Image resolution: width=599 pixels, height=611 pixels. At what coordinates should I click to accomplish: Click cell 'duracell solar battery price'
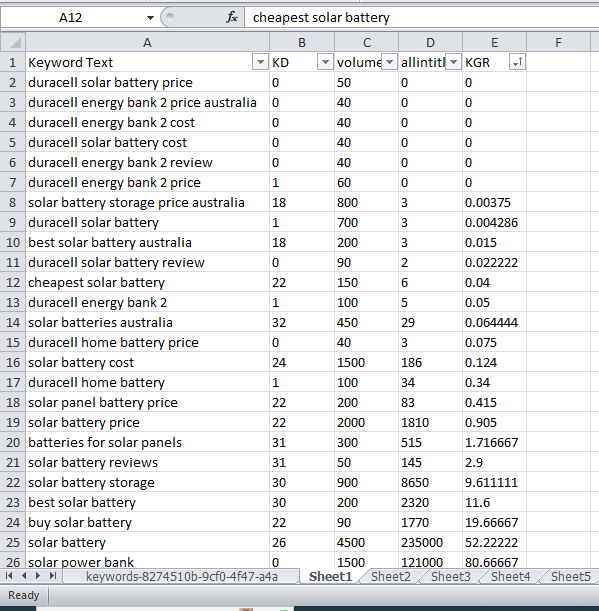tap(147, 82)
